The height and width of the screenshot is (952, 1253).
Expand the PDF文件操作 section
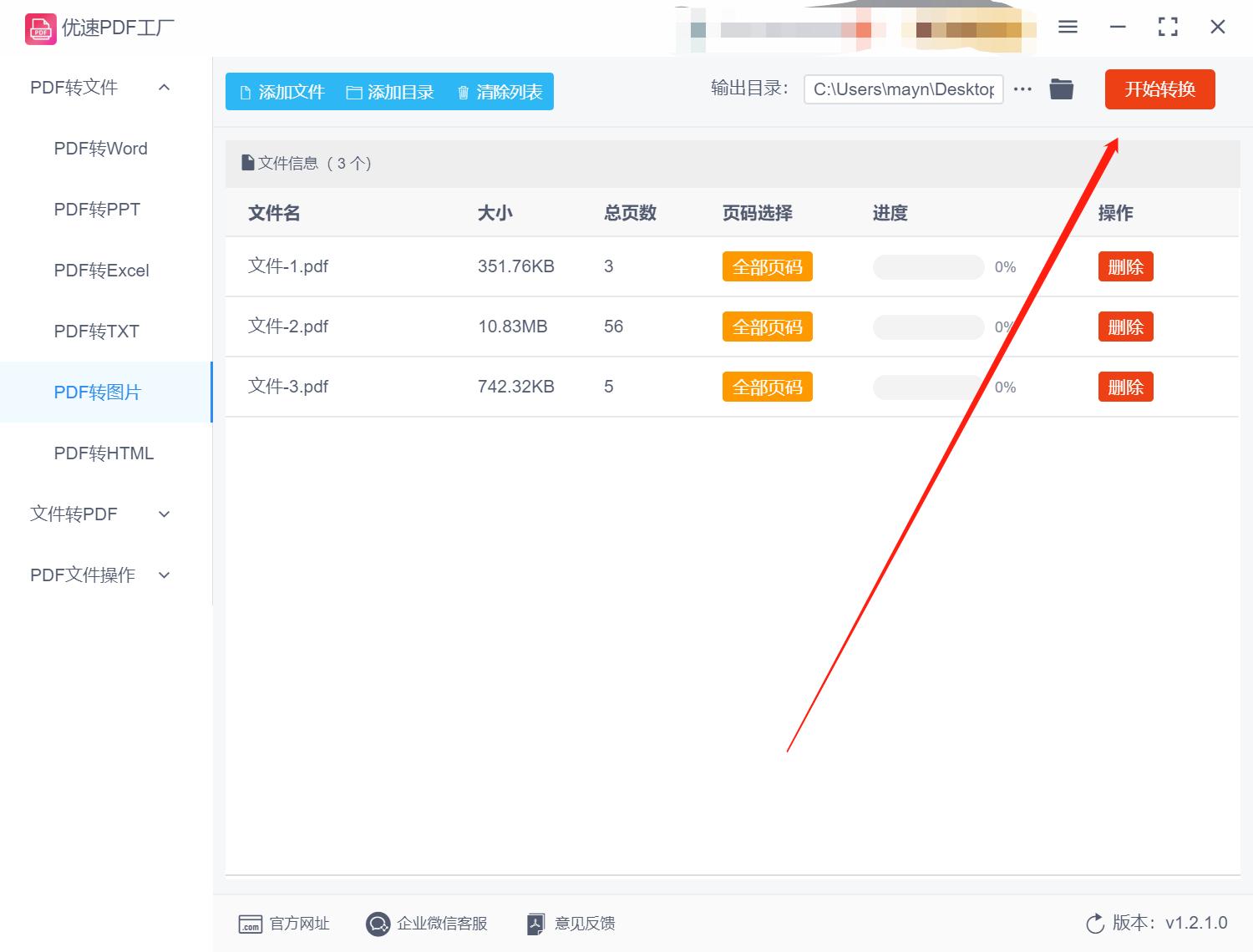pyautogui.click(x=164, y=575)
